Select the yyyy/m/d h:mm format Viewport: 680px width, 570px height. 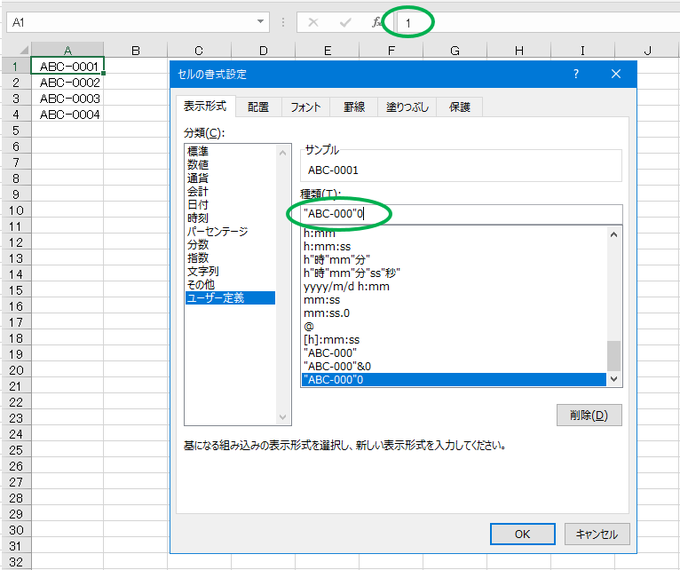coord(454,286)
